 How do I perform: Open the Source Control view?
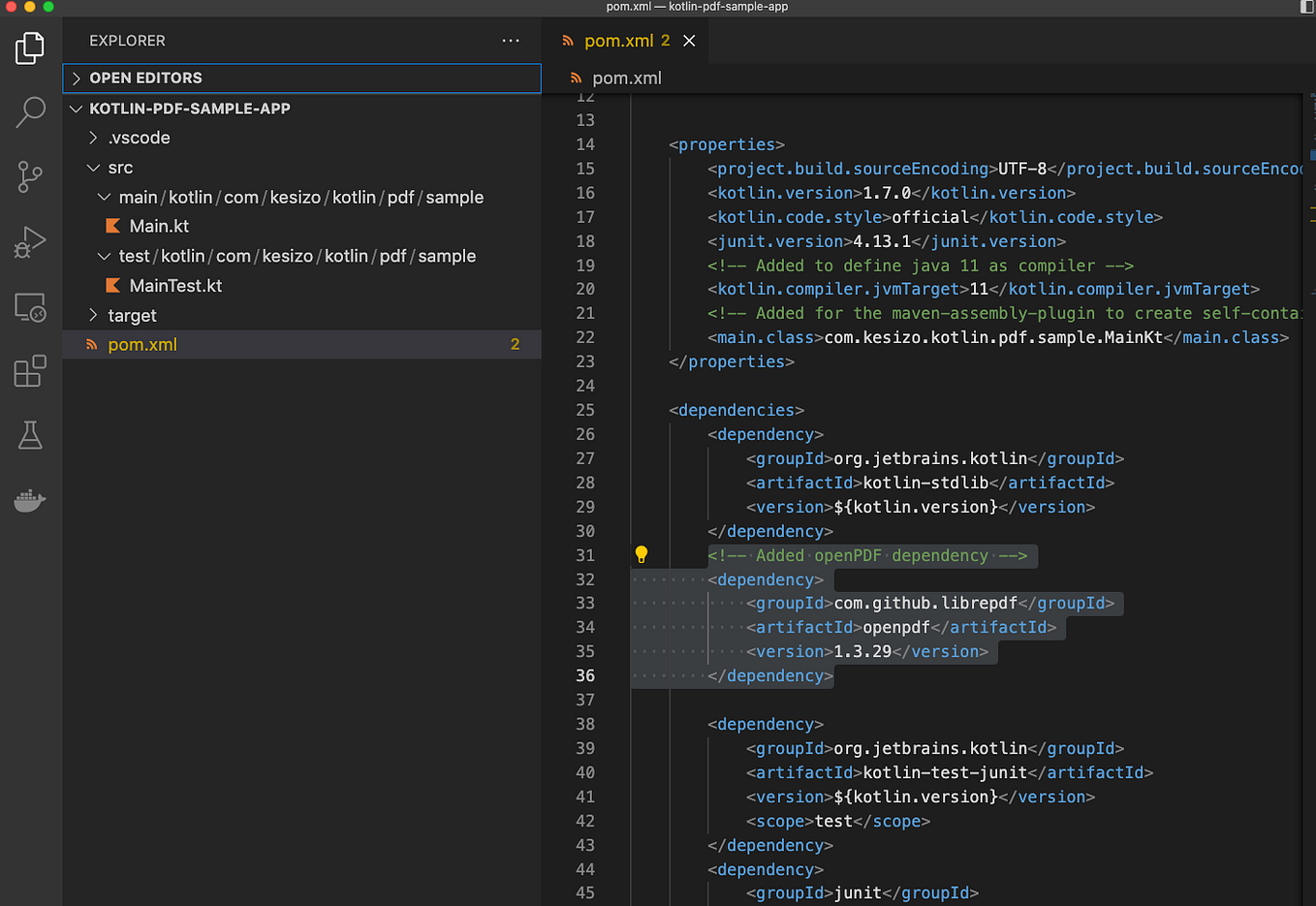pyautogui.click(x=30, y=176)
